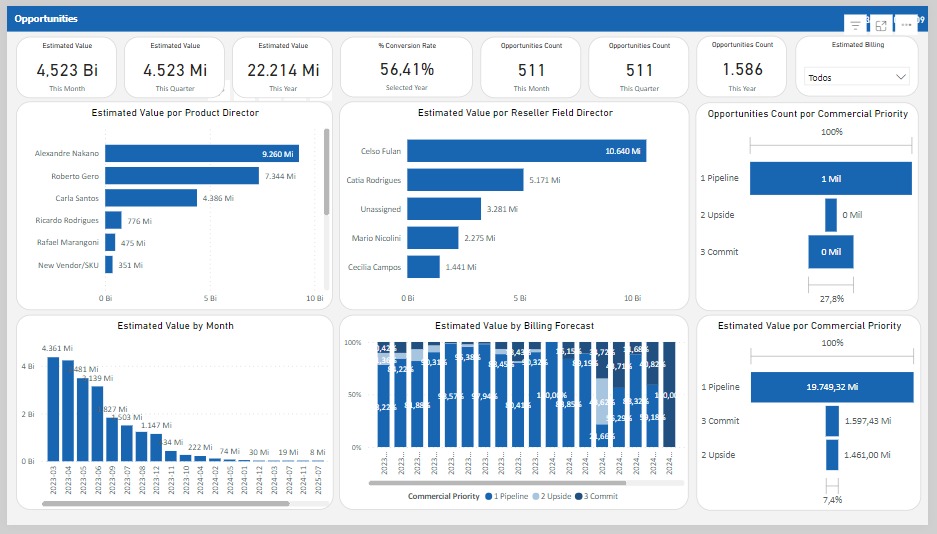
Task: Select the 2 Upside bar in Estimated Value funnel
Action: (x=832, y=455)
